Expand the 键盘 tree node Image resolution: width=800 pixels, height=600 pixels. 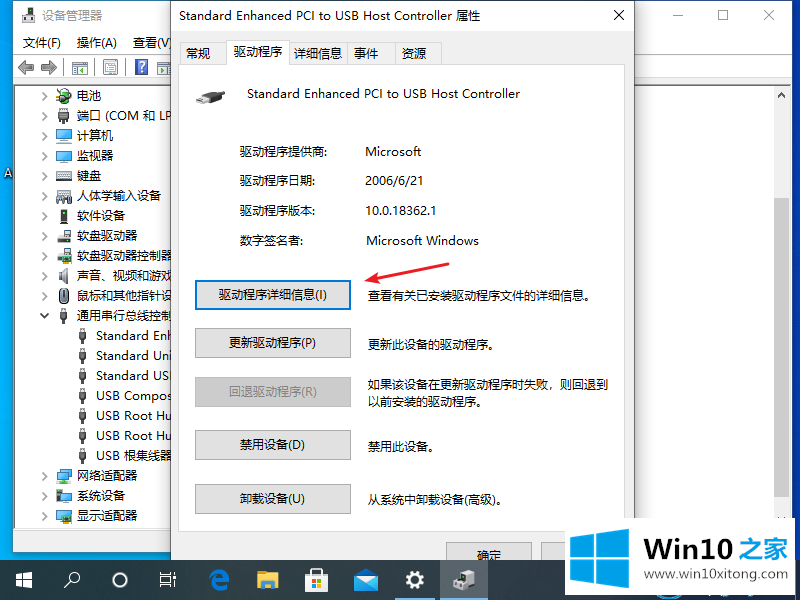45,176
